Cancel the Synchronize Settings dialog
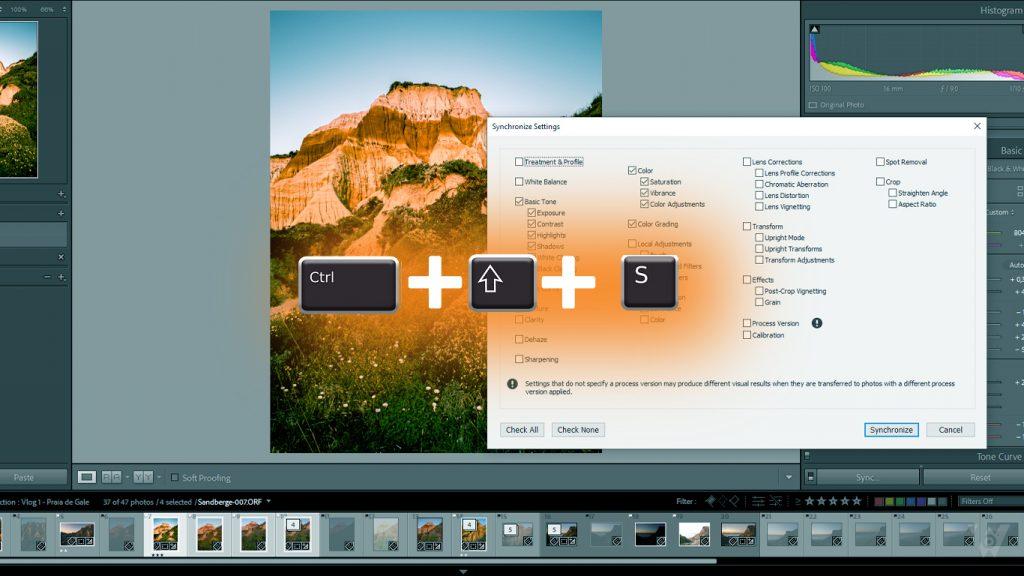 click(x=950, y=430)
